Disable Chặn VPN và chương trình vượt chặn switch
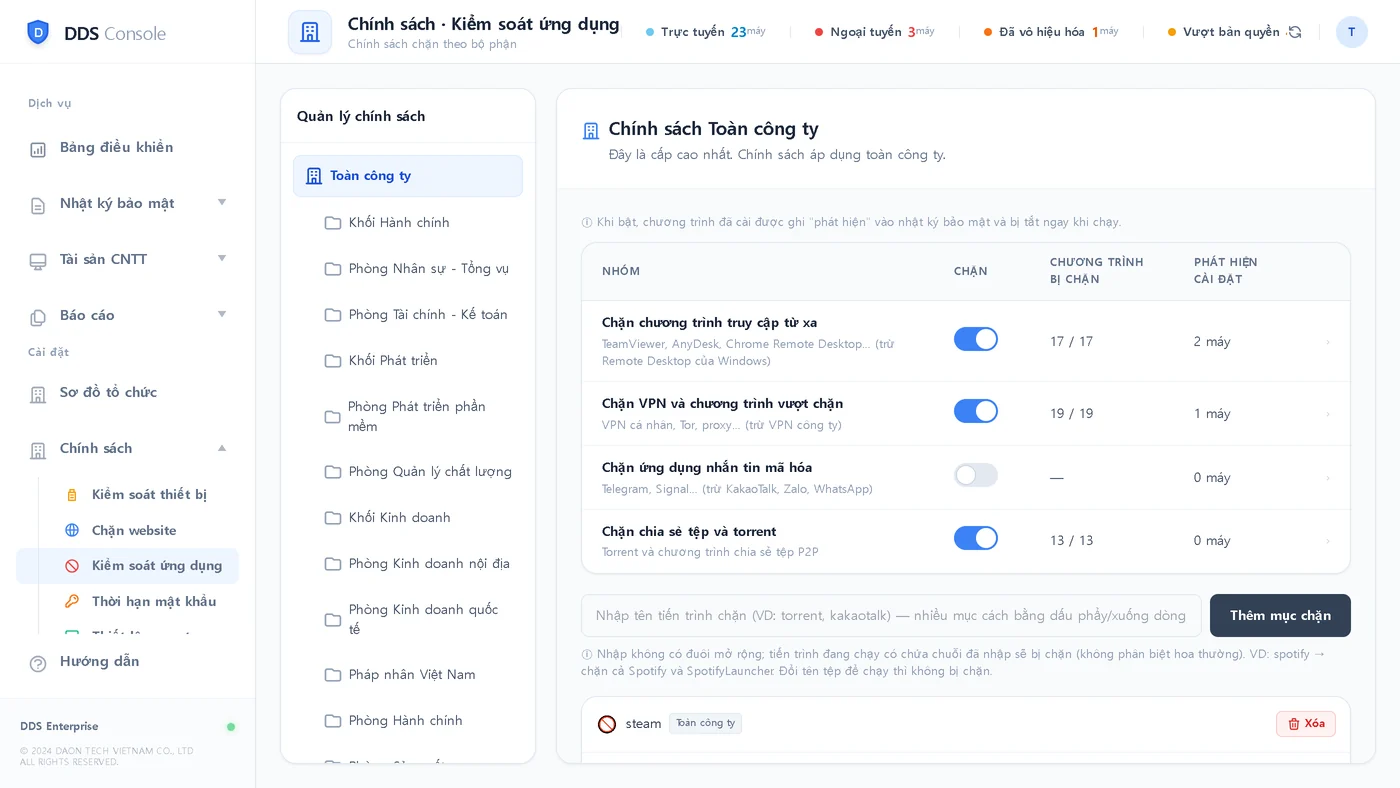This screenshot has height=788, width=1400. [976, 411]
